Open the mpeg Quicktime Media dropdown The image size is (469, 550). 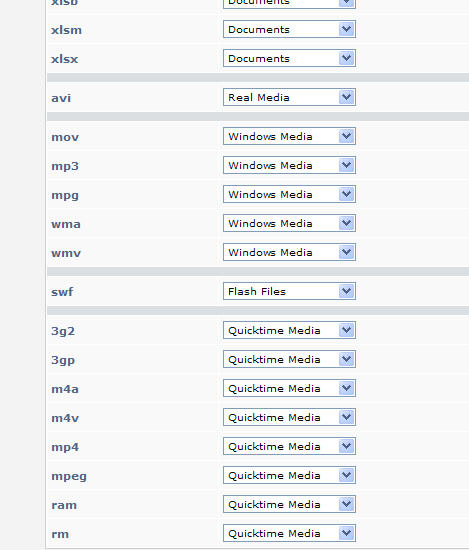click(x=289, y=476)
